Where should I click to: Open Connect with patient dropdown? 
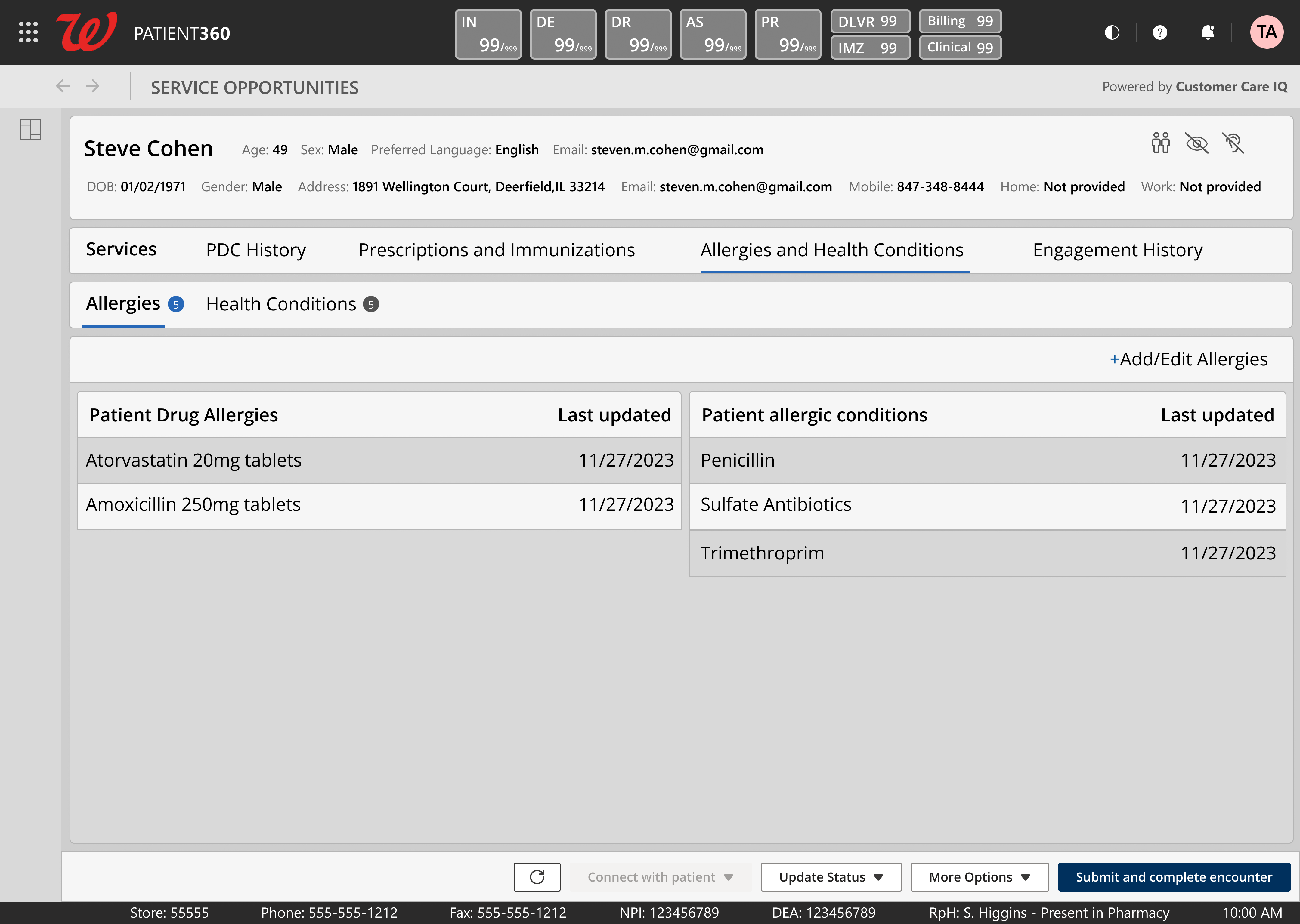pos(660,877)
